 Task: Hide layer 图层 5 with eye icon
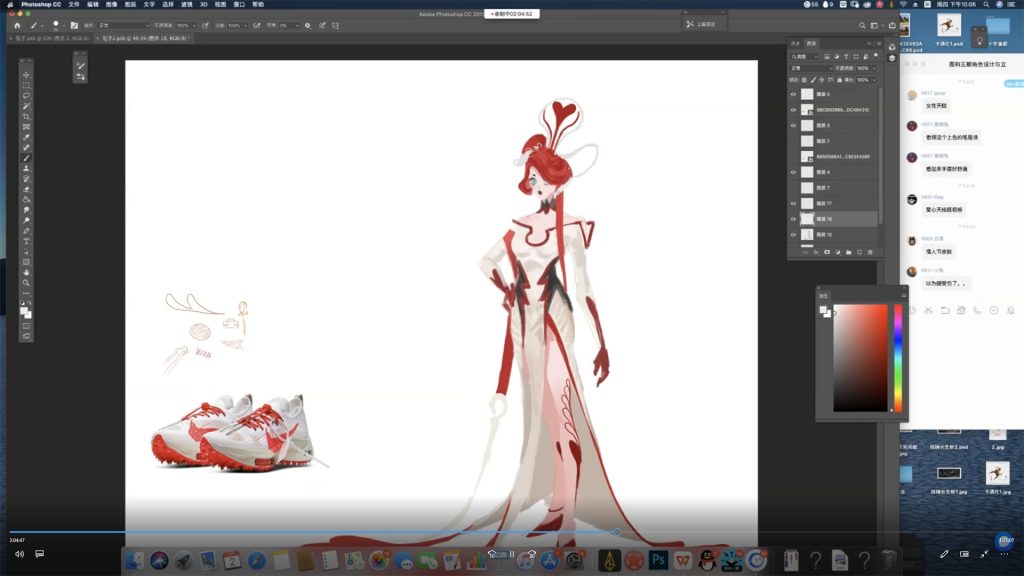[794, 94]
